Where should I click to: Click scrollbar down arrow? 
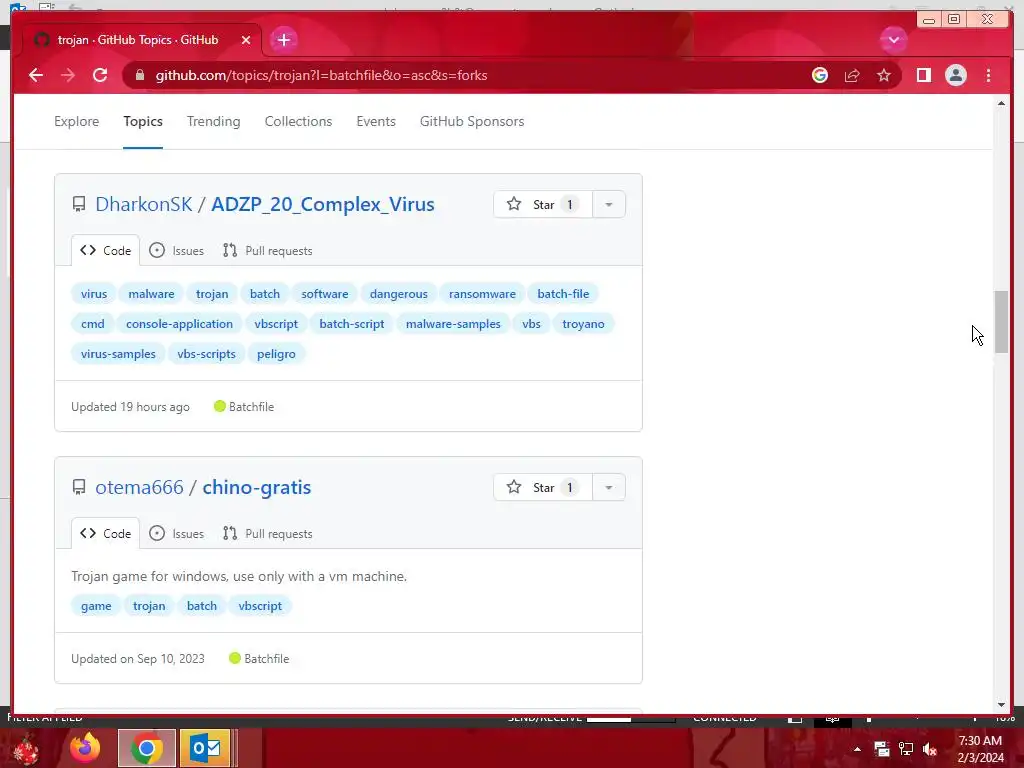(x=1001, y=705)
